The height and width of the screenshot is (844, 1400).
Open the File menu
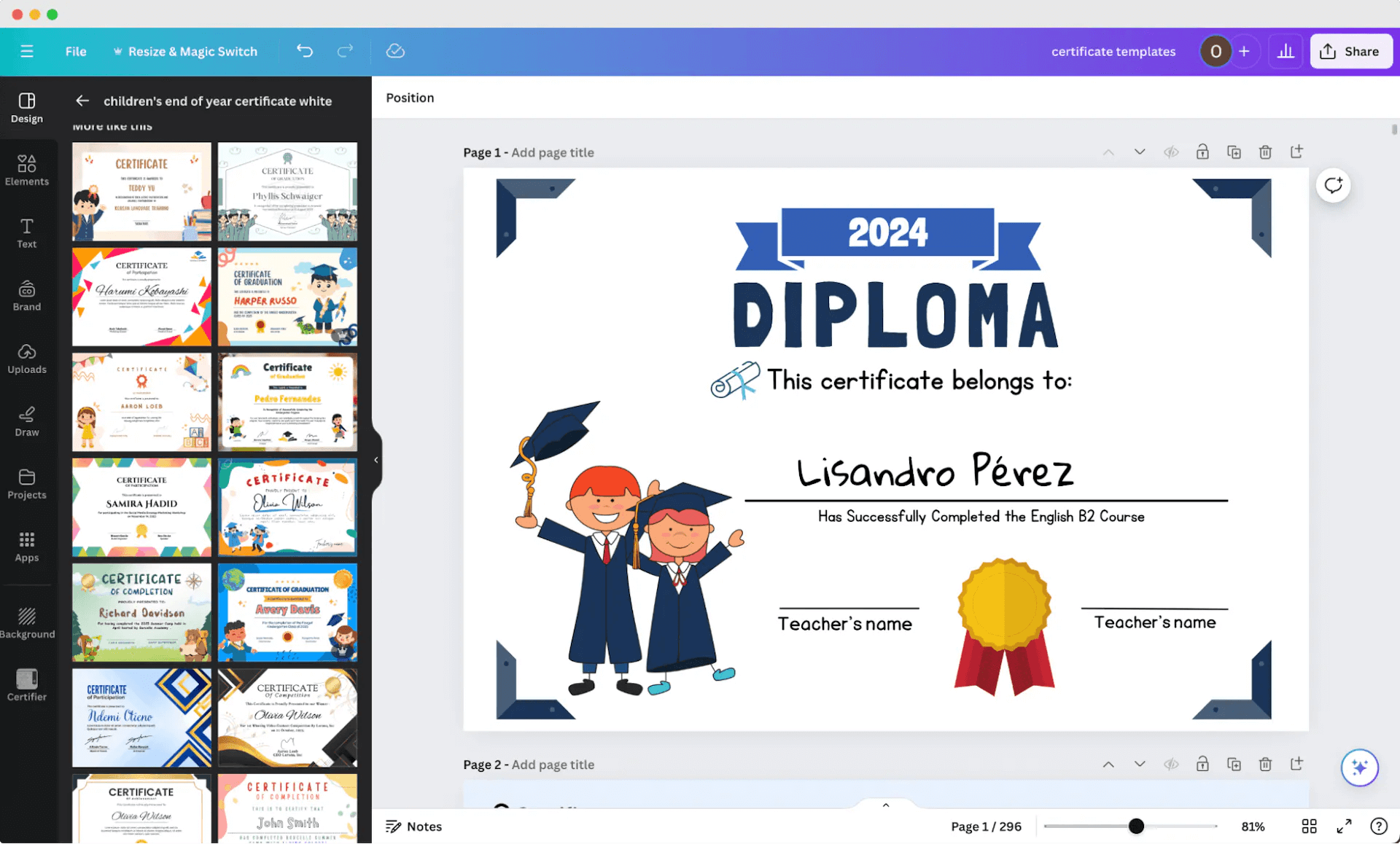pos(76,51)
